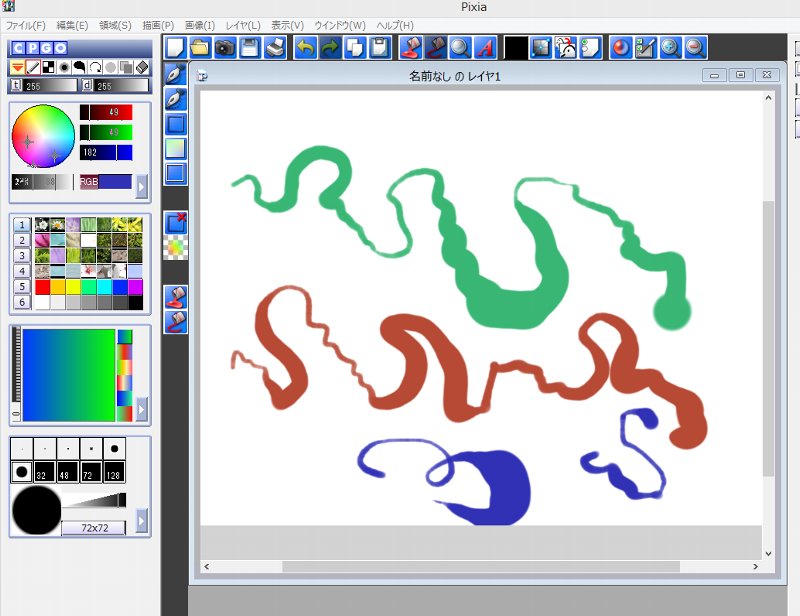This screenshot has height=616, width=800.
Task: Click the zoom out magnifier icon
Action: pyautogui.click(x=695, y=47)
